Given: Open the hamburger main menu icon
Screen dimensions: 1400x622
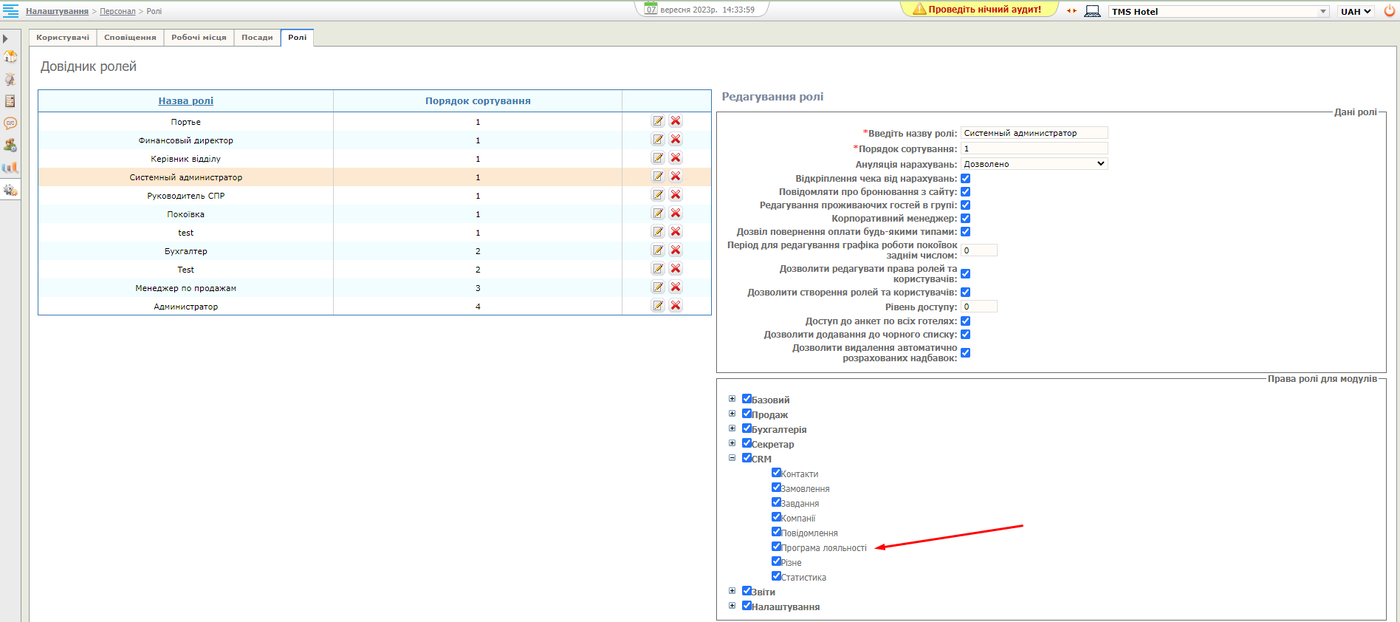Looking at the screenshot, I should point(12,11).
